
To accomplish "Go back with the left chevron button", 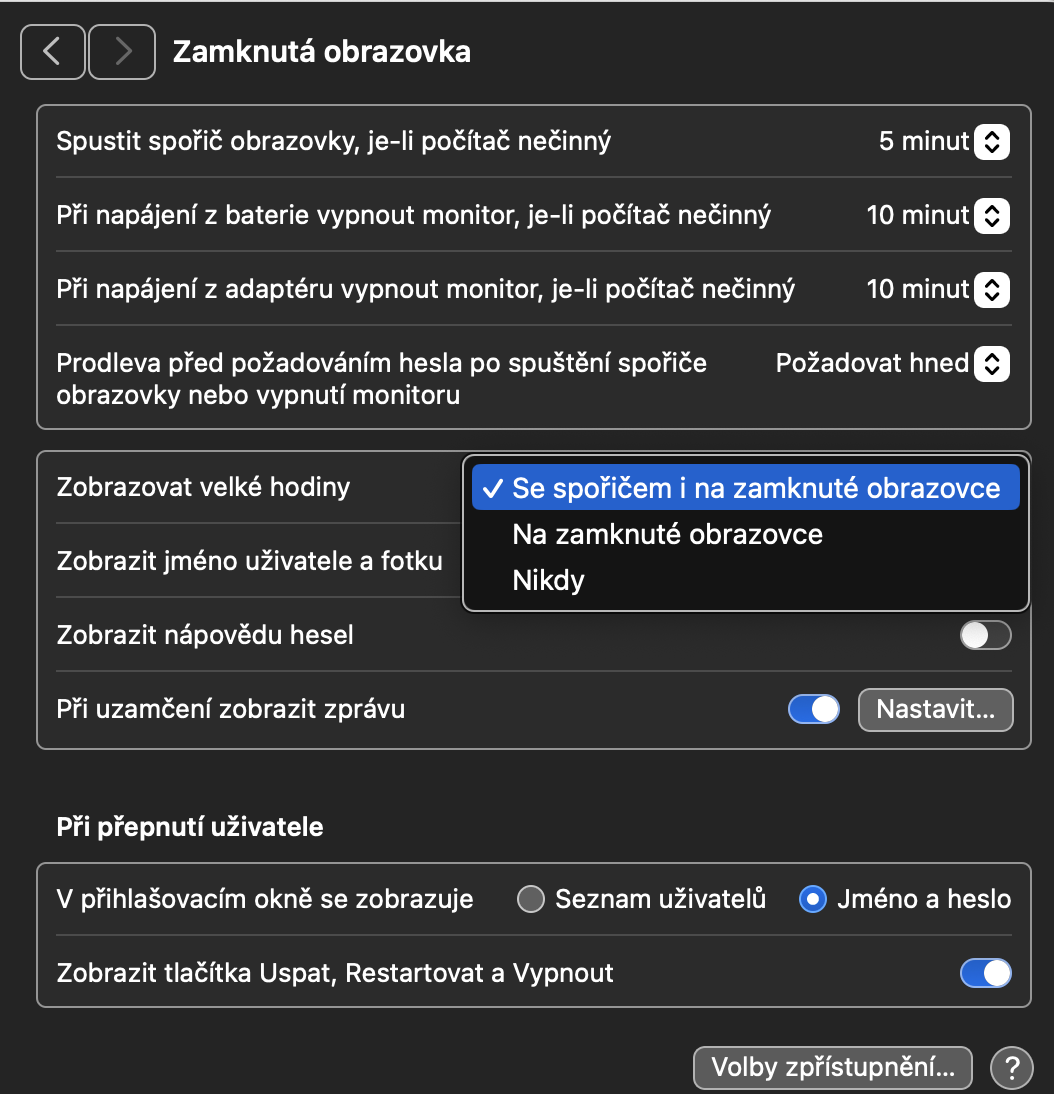I will click(52, 52).
